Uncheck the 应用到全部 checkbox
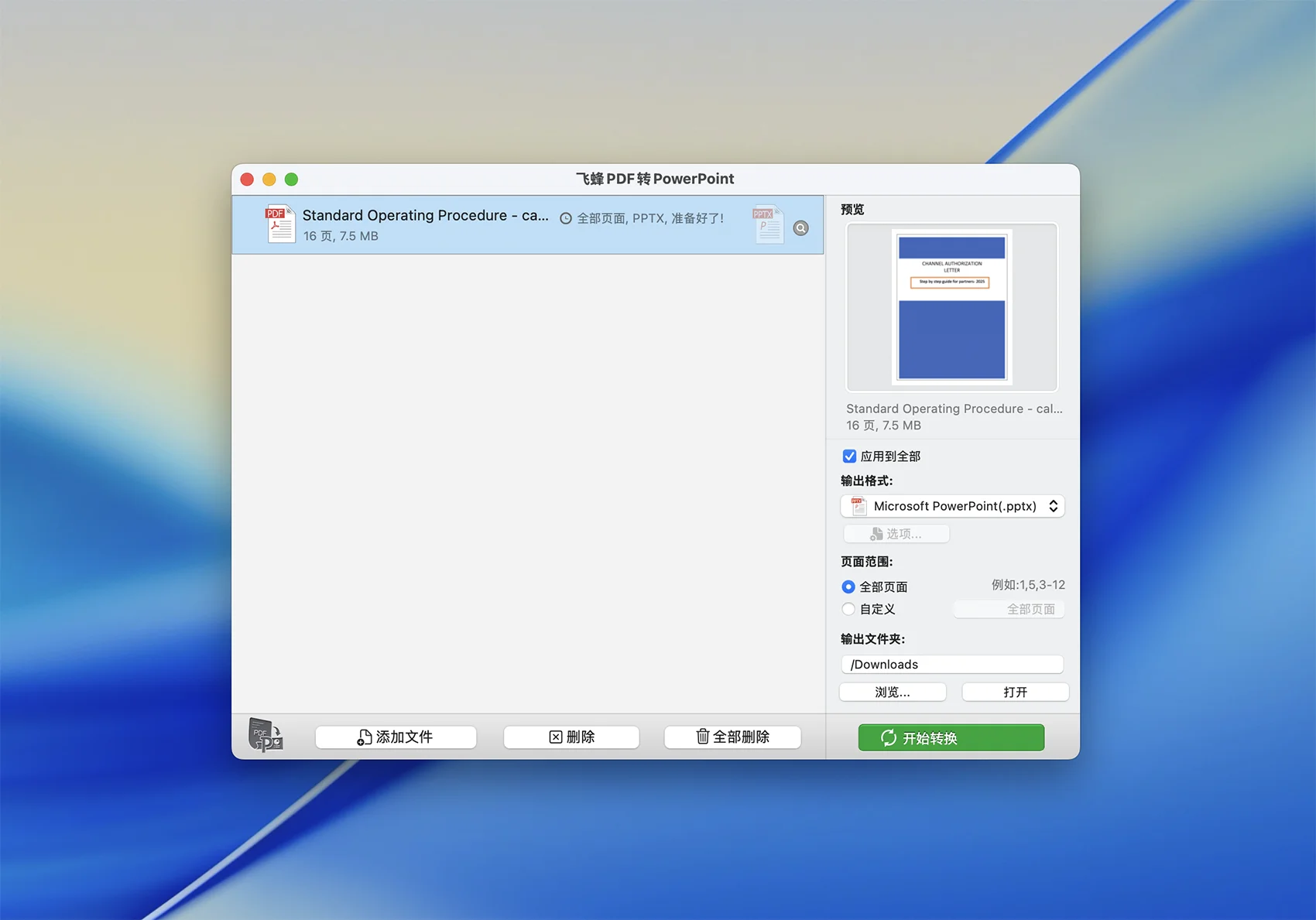Image resolution: width=1316 pixels, height=920 pixels. (x=849, y=457)
